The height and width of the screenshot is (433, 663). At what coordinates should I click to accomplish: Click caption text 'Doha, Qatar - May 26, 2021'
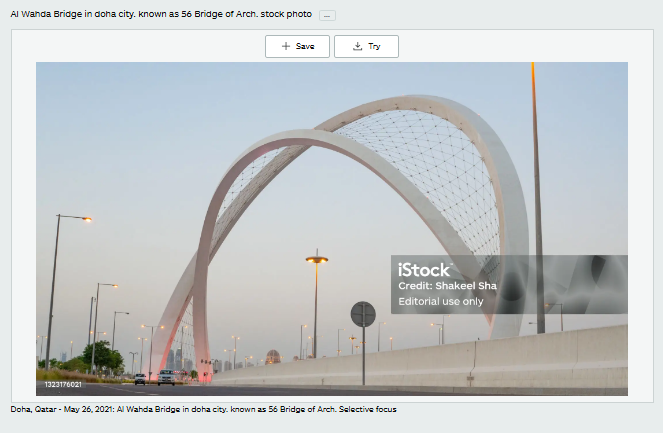(x=62, y=409)
